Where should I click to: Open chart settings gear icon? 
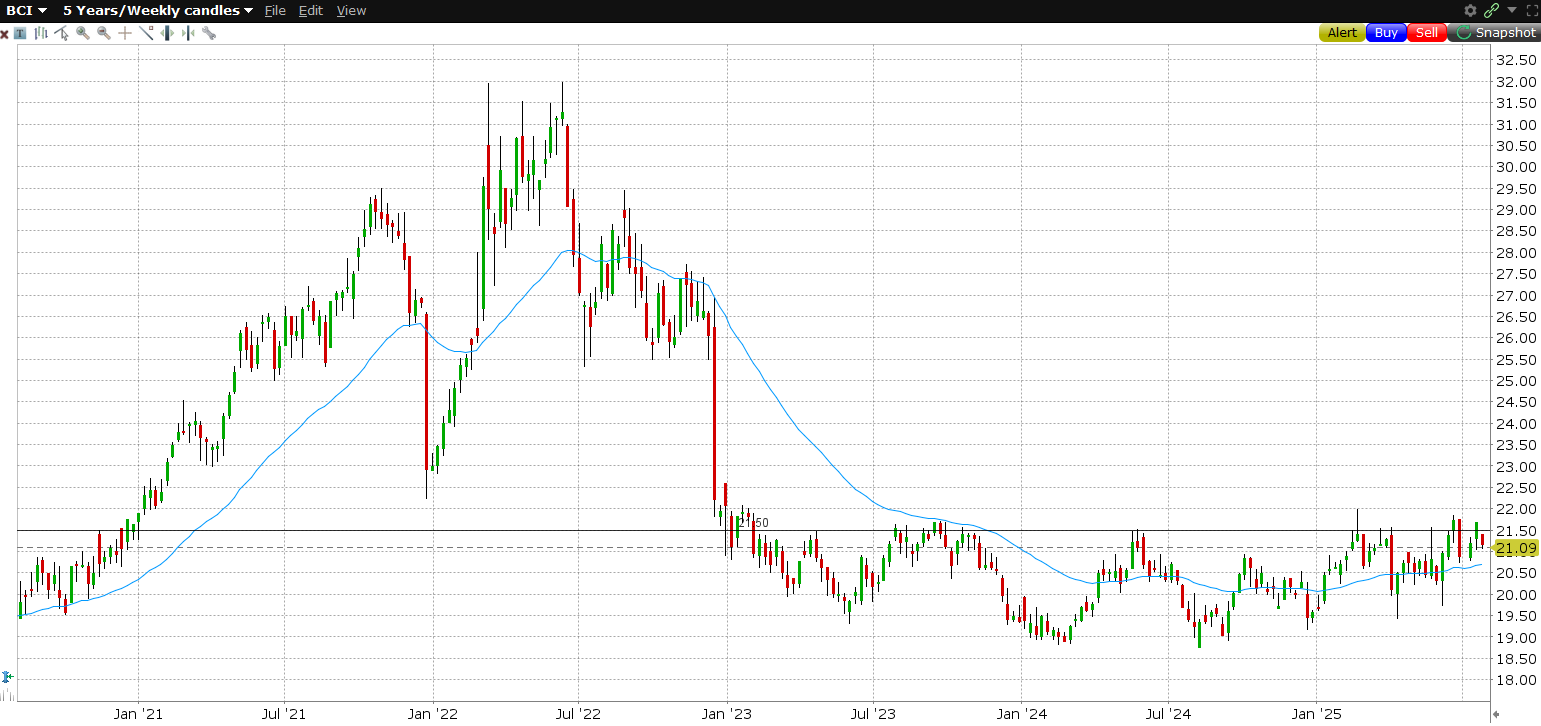click(1470, 10)
